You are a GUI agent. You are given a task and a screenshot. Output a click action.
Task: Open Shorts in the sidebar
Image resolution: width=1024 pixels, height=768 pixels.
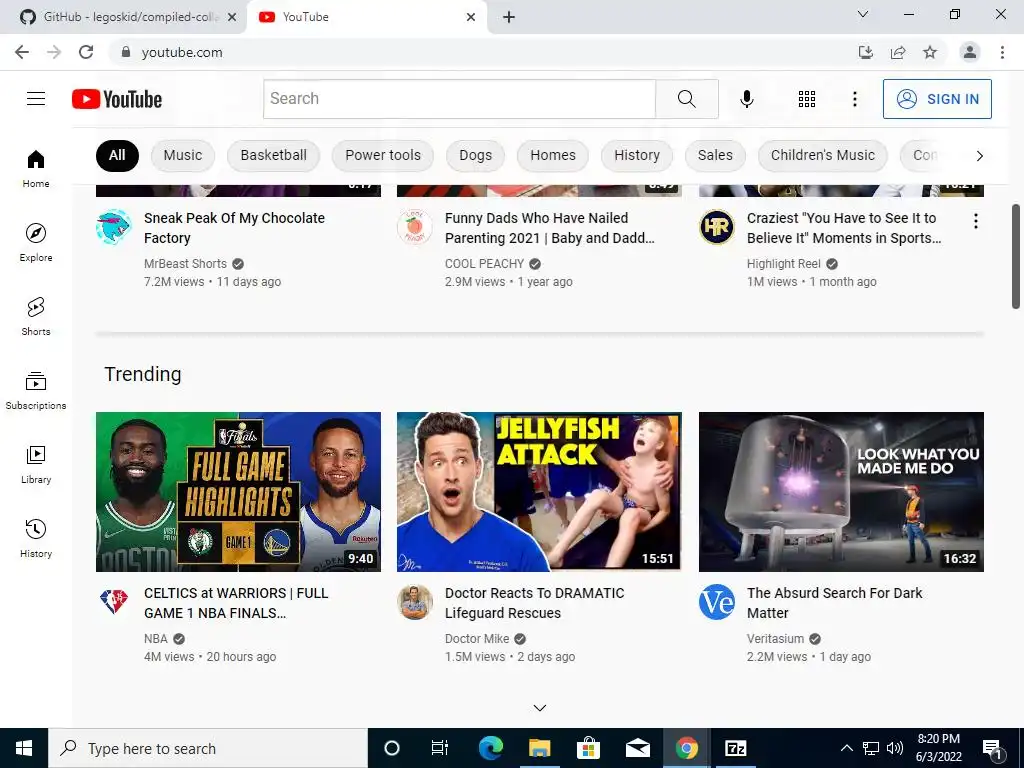tap(36, 317)
